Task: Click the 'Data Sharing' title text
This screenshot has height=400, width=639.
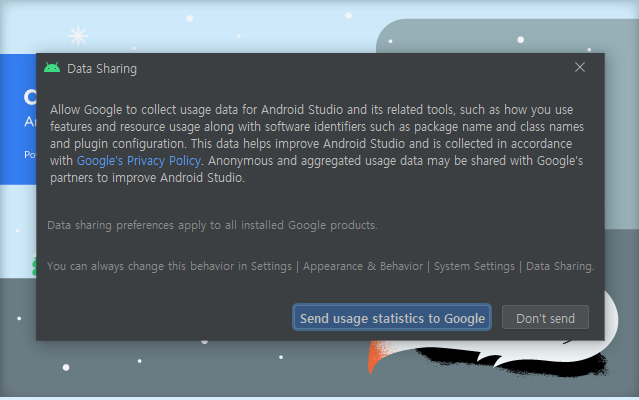Action: [x=102, y=68]
